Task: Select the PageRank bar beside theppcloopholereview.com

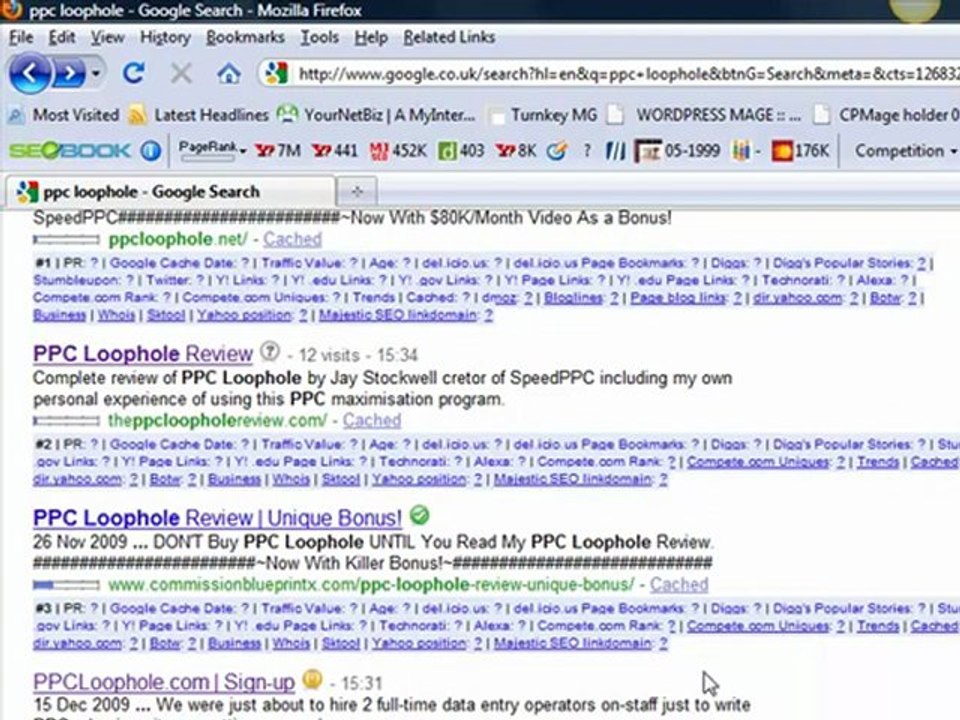Action: click(67, 421)
